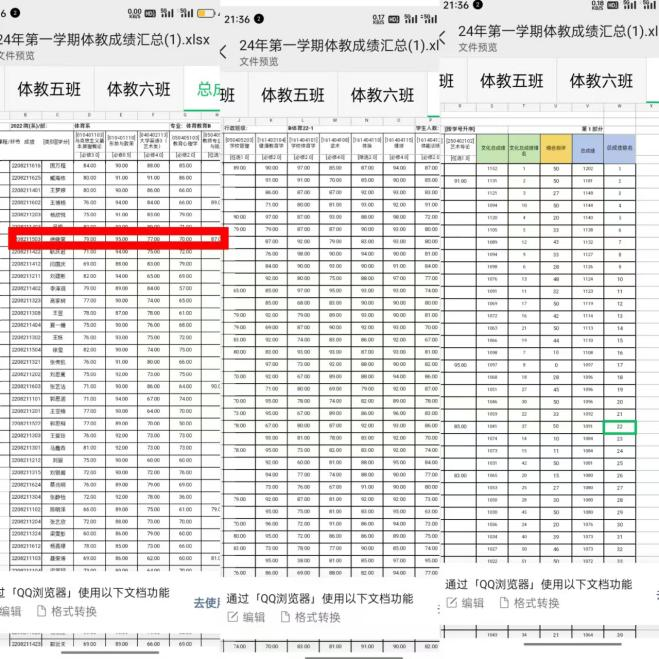This screenshot has height=659, width=659.
Task: Tap the notification badge beside 21:36 in the middle
Action: (260, 19)
